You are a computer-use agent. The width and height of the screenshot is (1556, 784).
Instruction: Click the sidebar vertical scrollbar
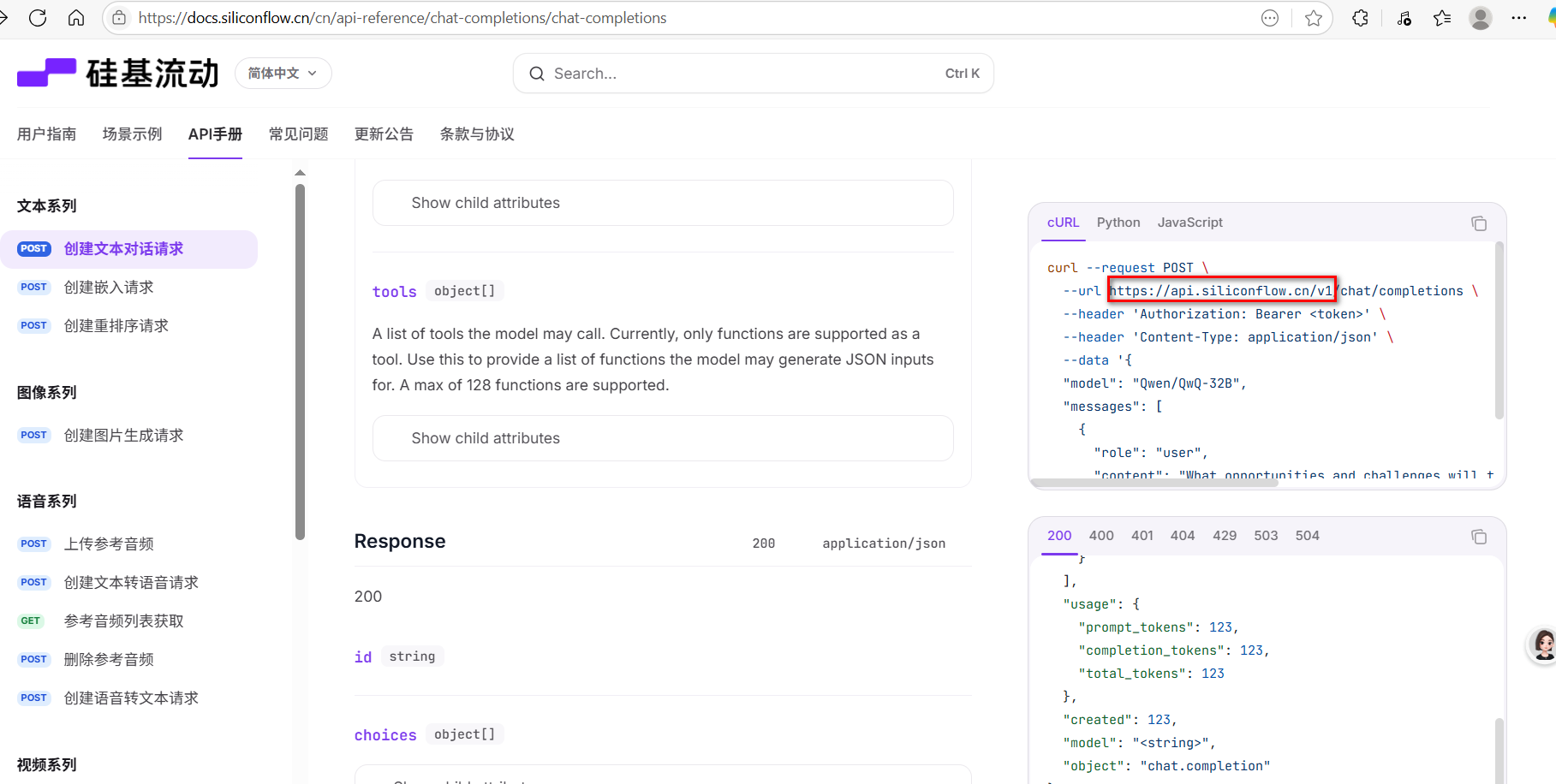click(x=300, y=359)
